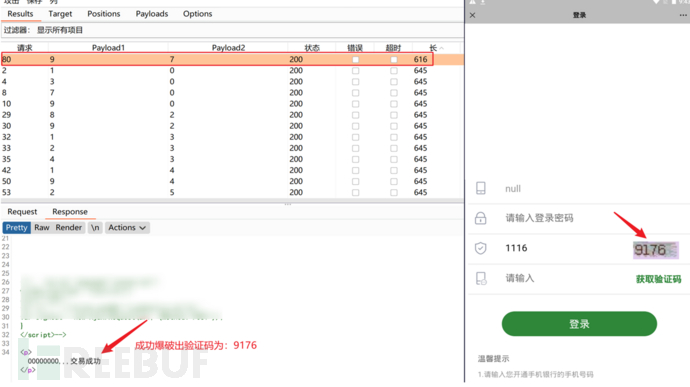Screen dimensions: 690x387
Task: Open the three-dot menu on login header
Action: pos(683,15)
